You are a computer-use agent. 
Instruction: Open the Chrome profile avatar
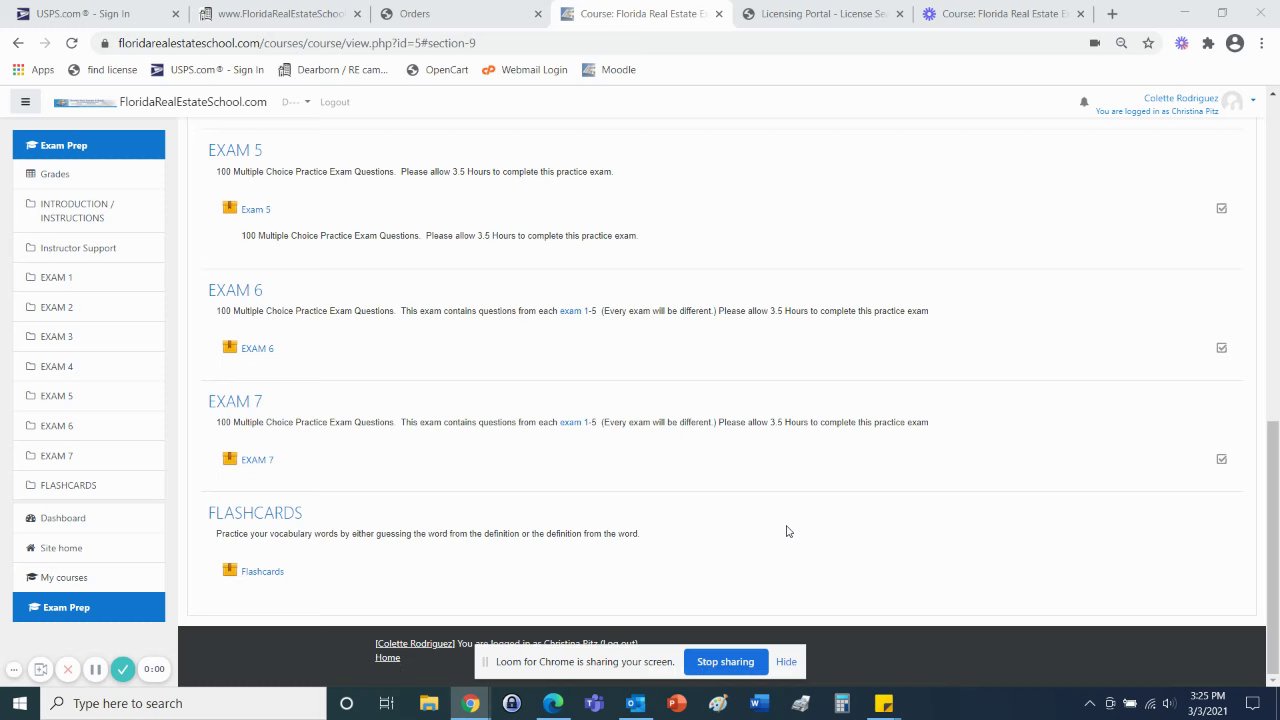(x=1235, y=43)
